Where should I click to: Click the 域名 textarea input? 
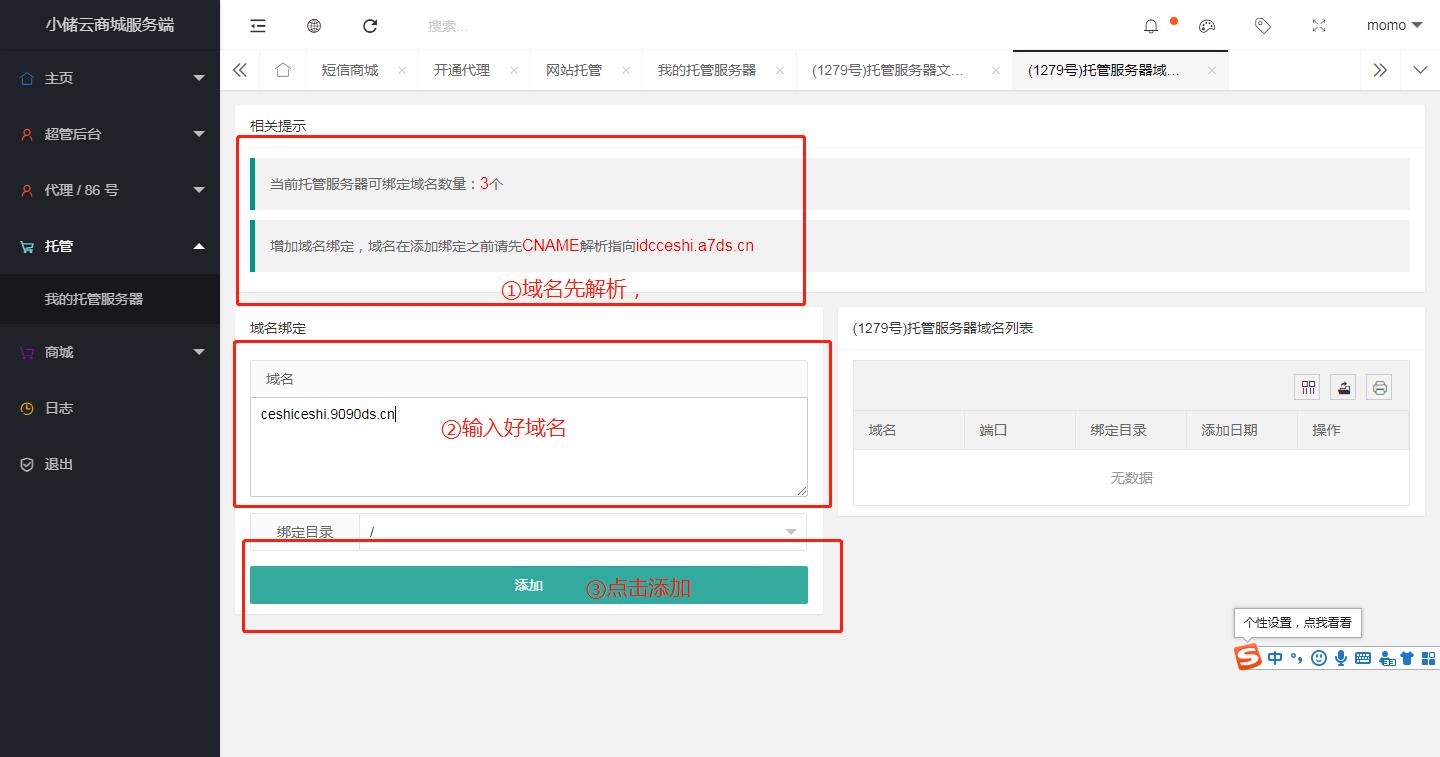tap(529, 447)
